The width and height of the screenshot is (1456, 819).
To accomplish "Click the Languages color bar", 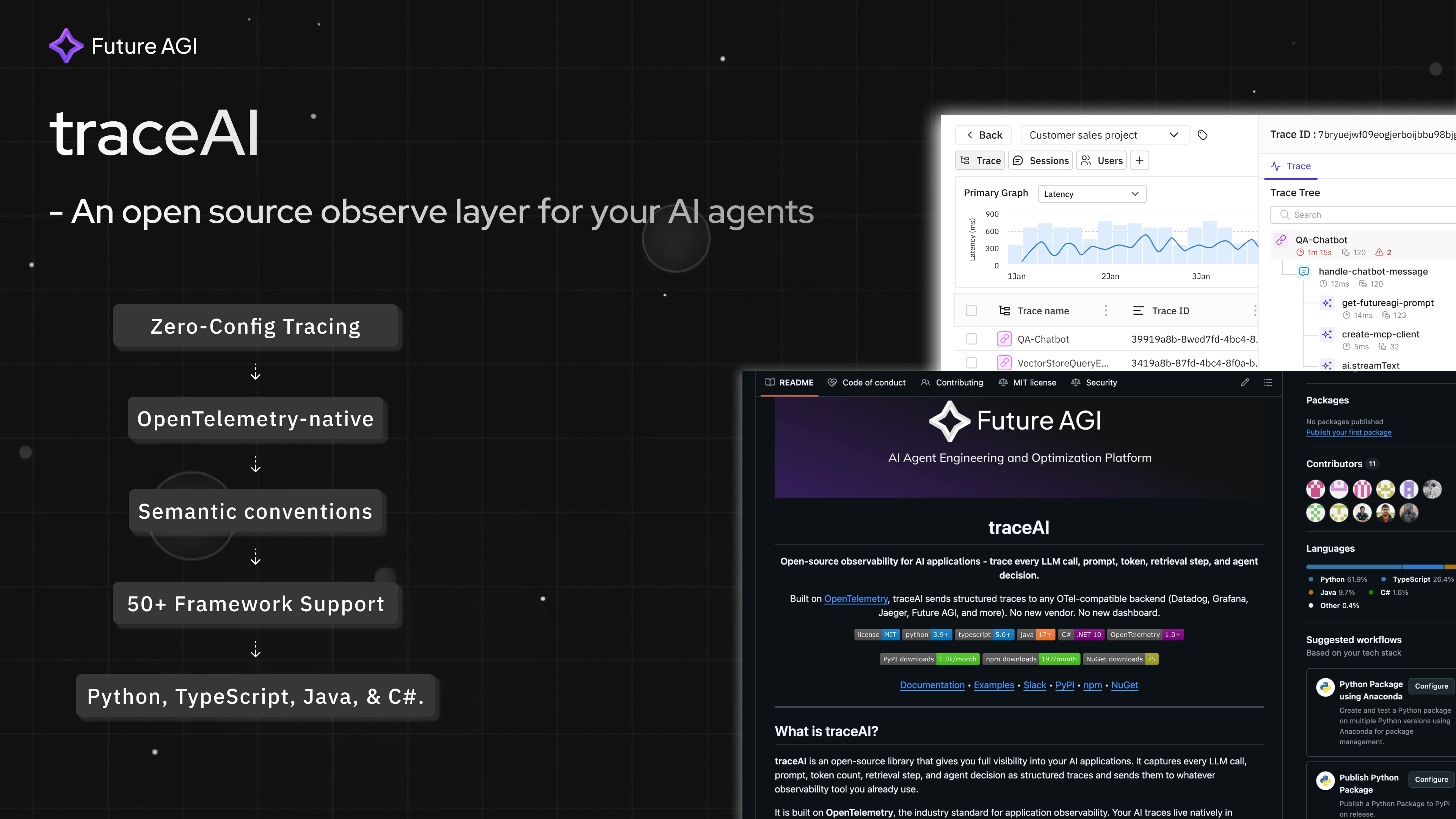I will (1379, 566).
